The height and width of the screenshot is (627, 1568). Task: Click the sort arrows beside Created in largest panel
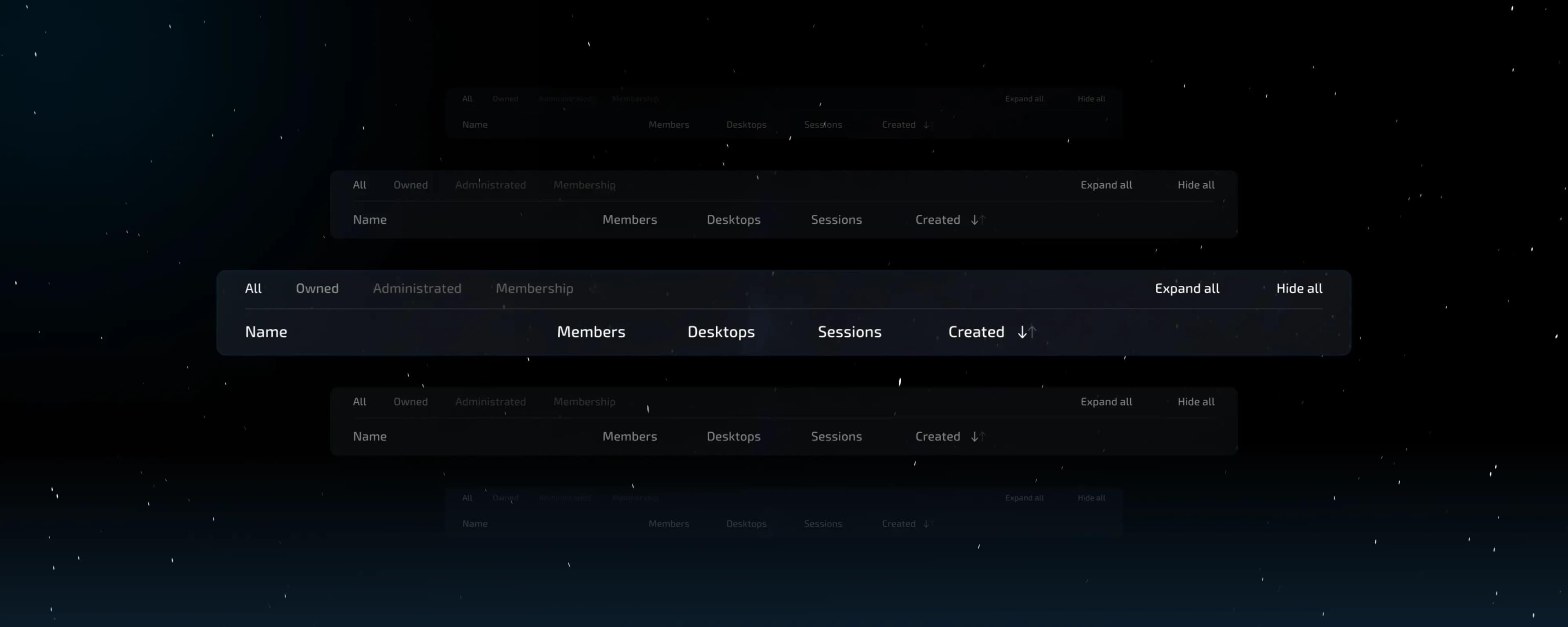[1026, 332]
